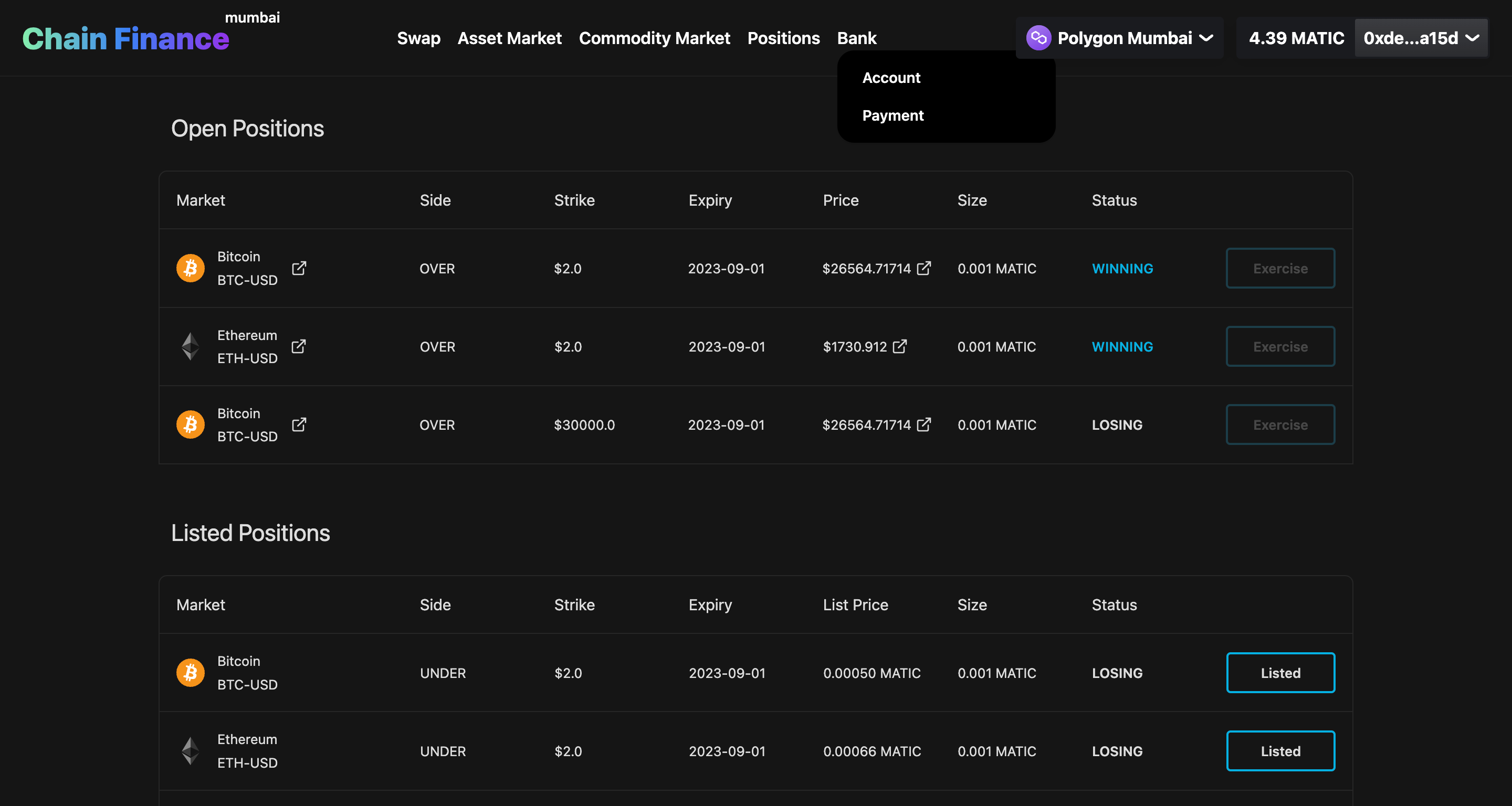The width and height of the screenshot is (1512, 806).
Task: Click Polygon network logo icon
Action: point(1038,38)
